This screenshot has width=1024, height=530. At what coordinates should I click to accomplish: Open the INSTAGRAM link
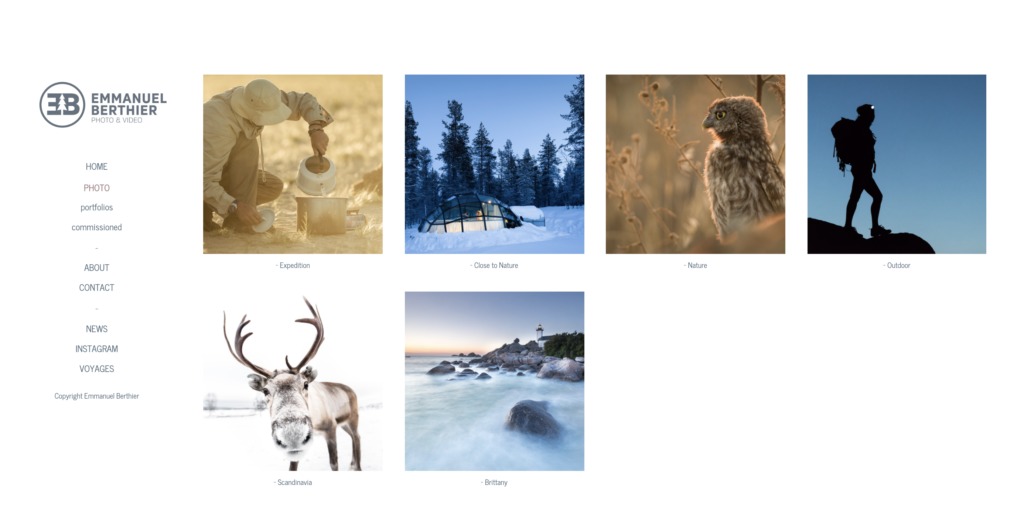click(x=97, y=349)
